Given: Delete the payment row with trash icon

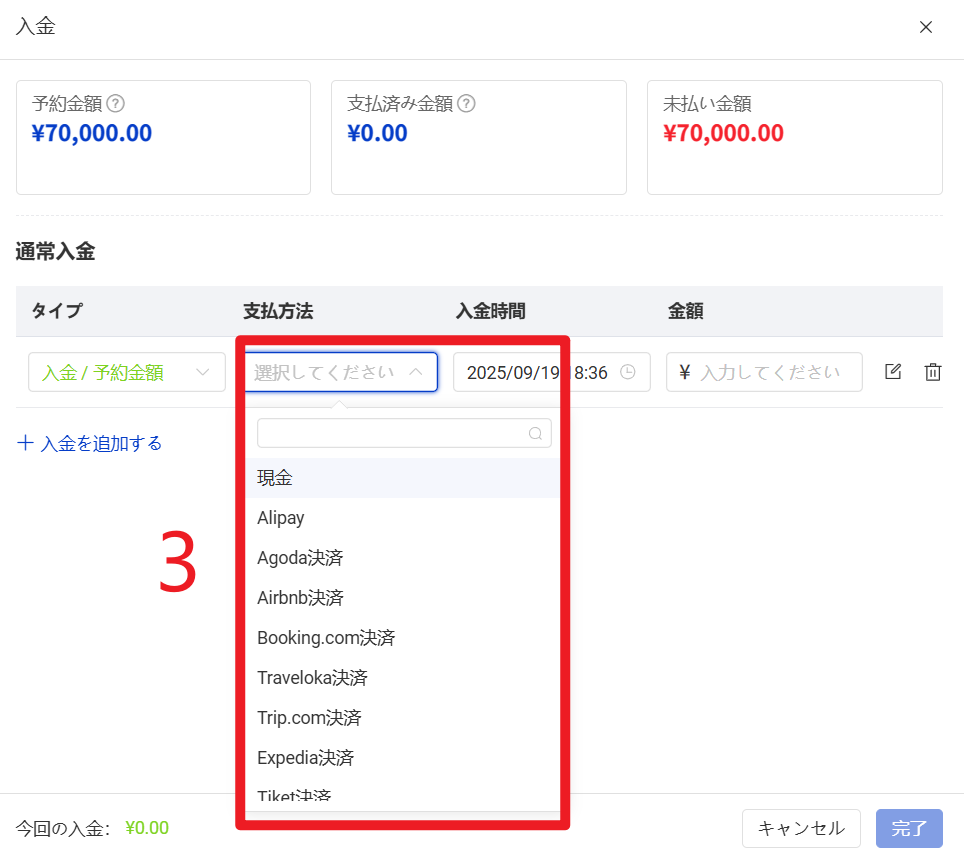Looking at the screenshot, I should [x=932, y=372].
